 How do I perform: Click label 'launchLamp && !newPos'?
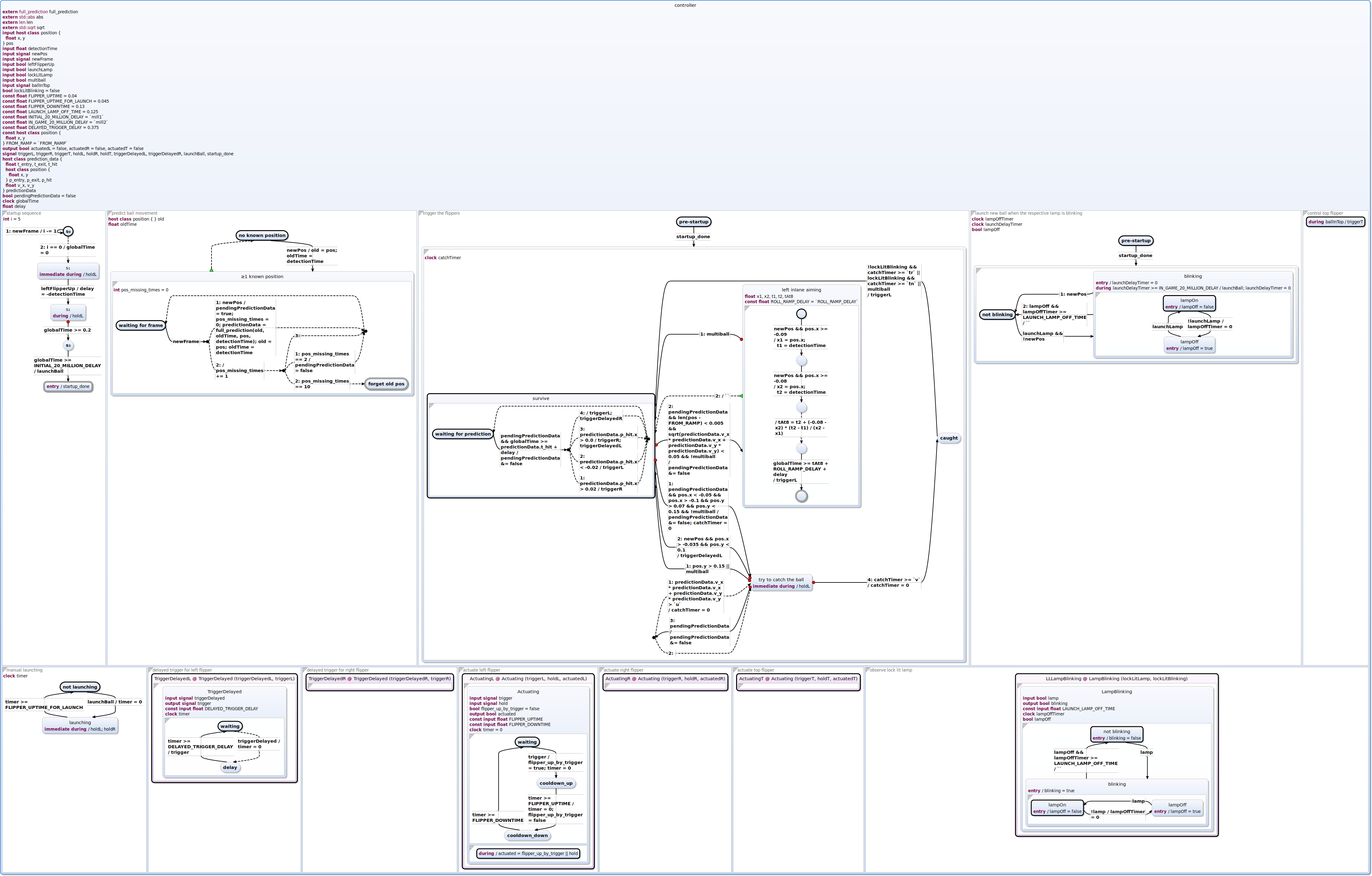point(1043,337)
